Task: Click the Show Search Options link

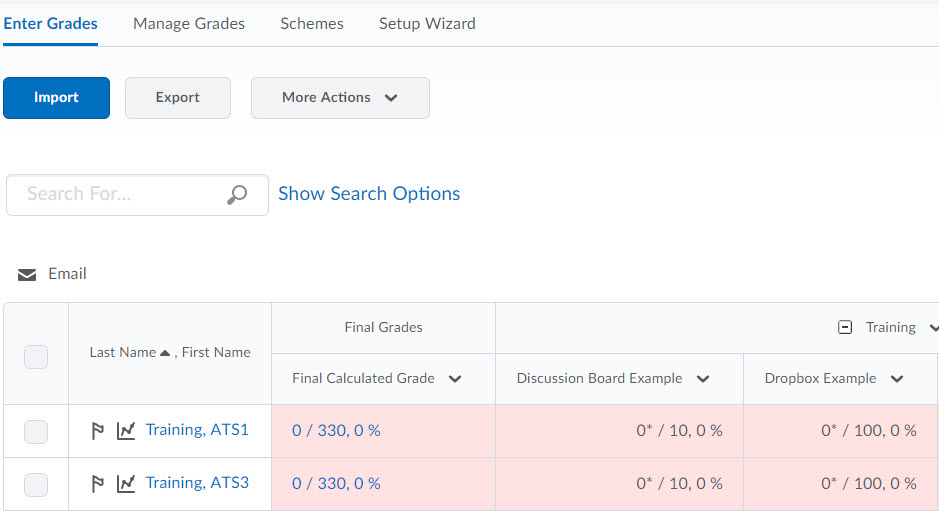Action: click(x=369, y=194)
